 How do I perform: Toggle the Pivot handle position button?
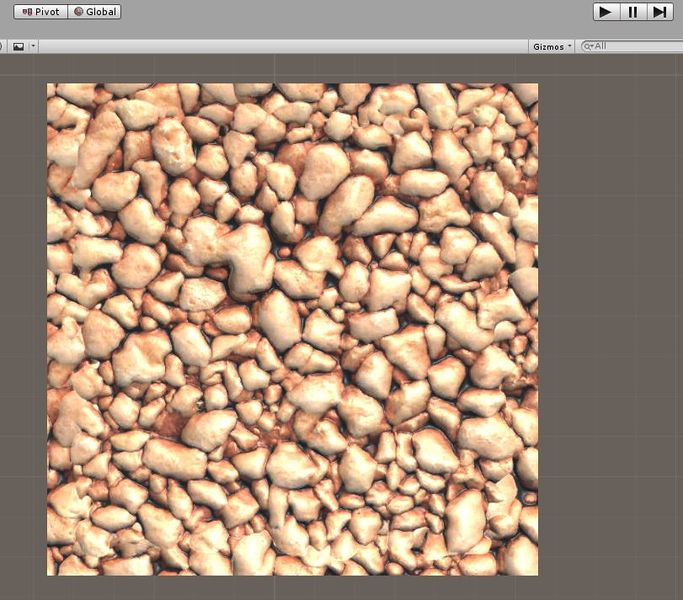click(41, 12)
